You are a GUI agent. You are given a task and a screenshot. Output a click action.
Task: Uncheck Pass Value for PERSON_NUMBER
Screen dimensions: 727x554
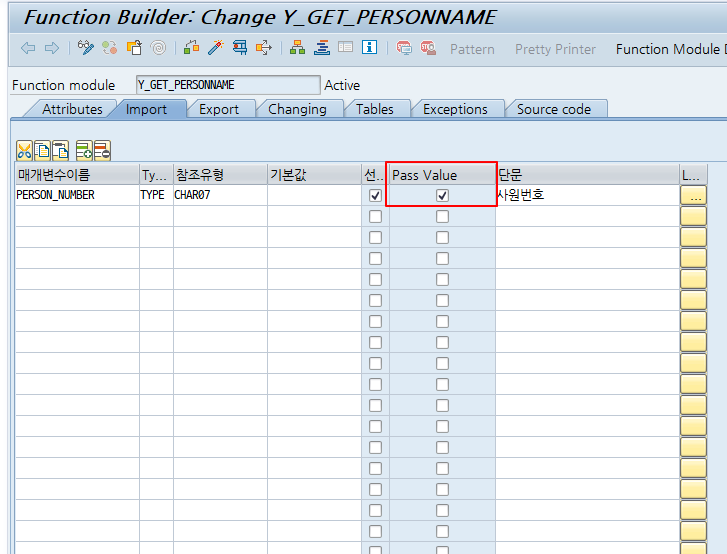(x=442, y=196)
